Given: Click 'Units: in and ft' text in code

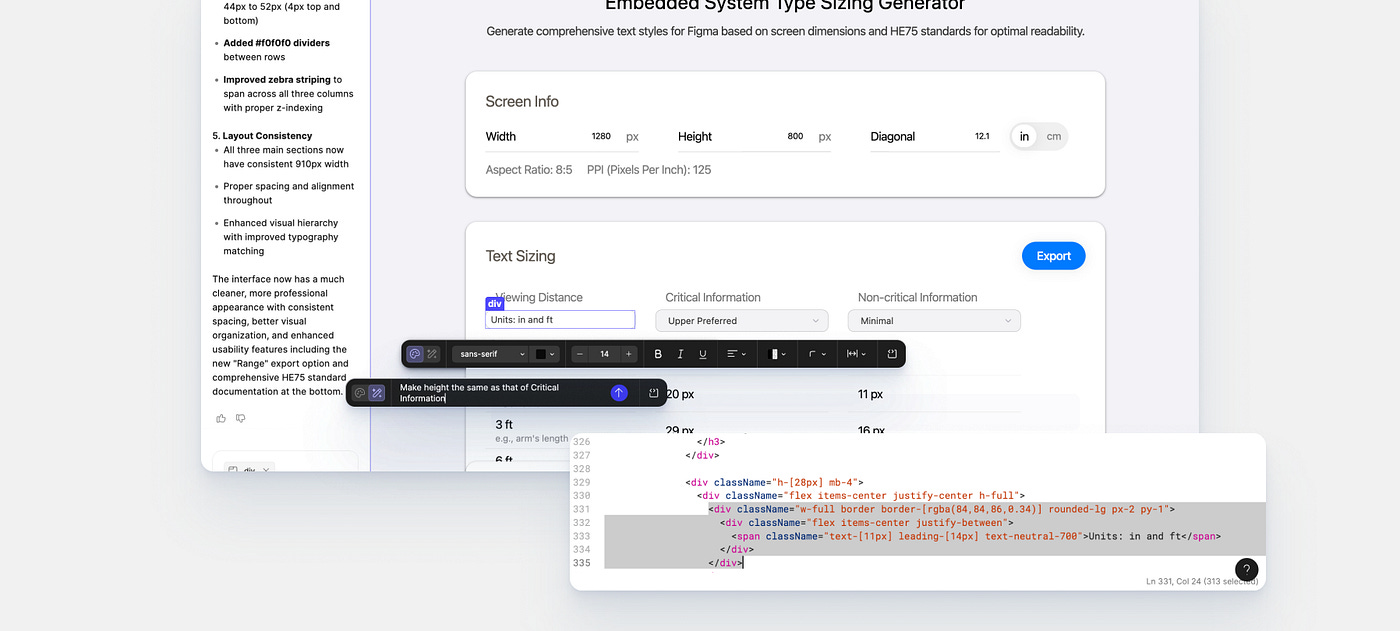Looking at the screenshot, I should (x=1135, y=536).
